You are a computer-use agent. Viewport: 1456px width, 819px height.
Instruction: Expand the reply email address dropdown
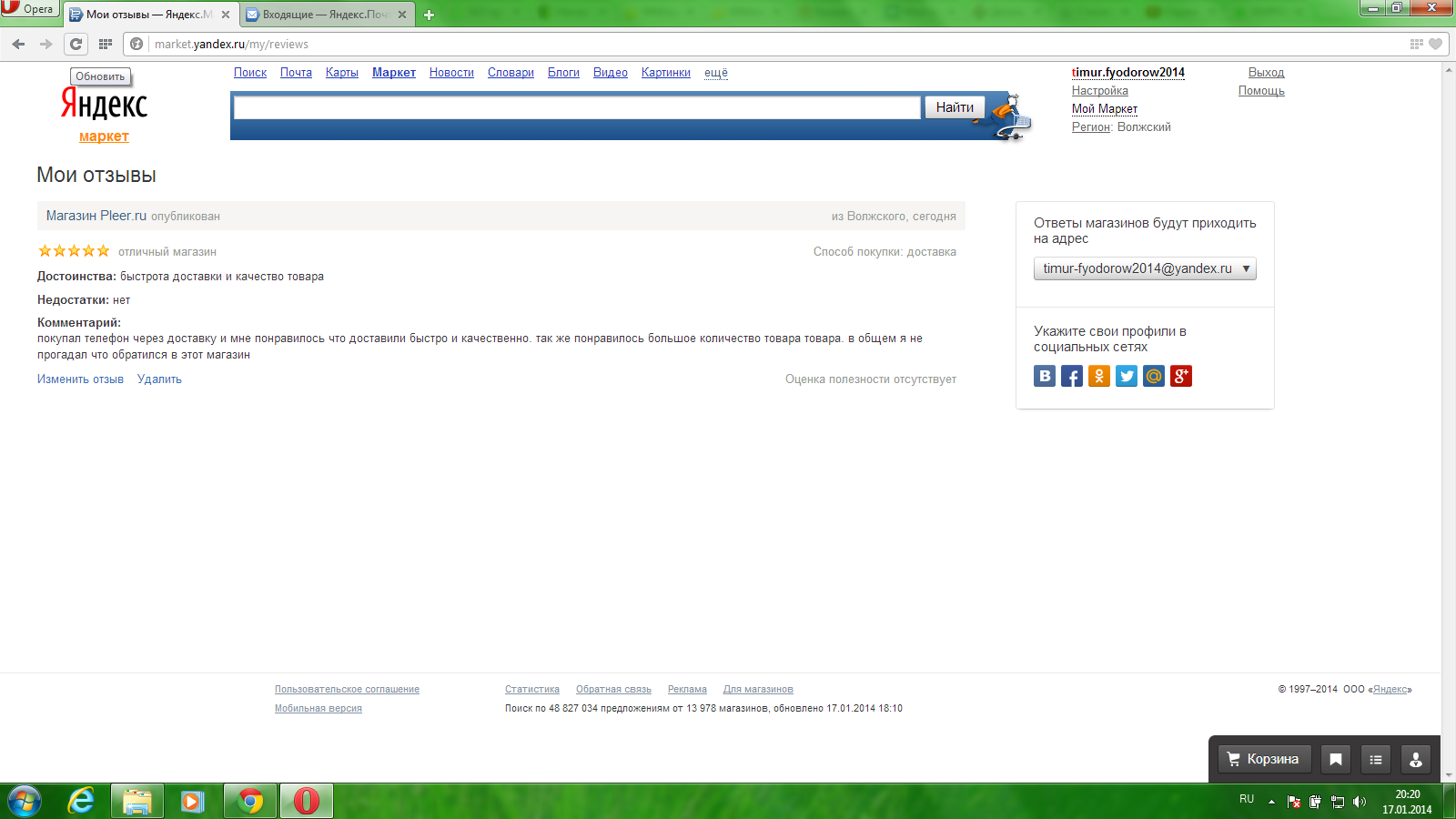[x=1145, y=268]
